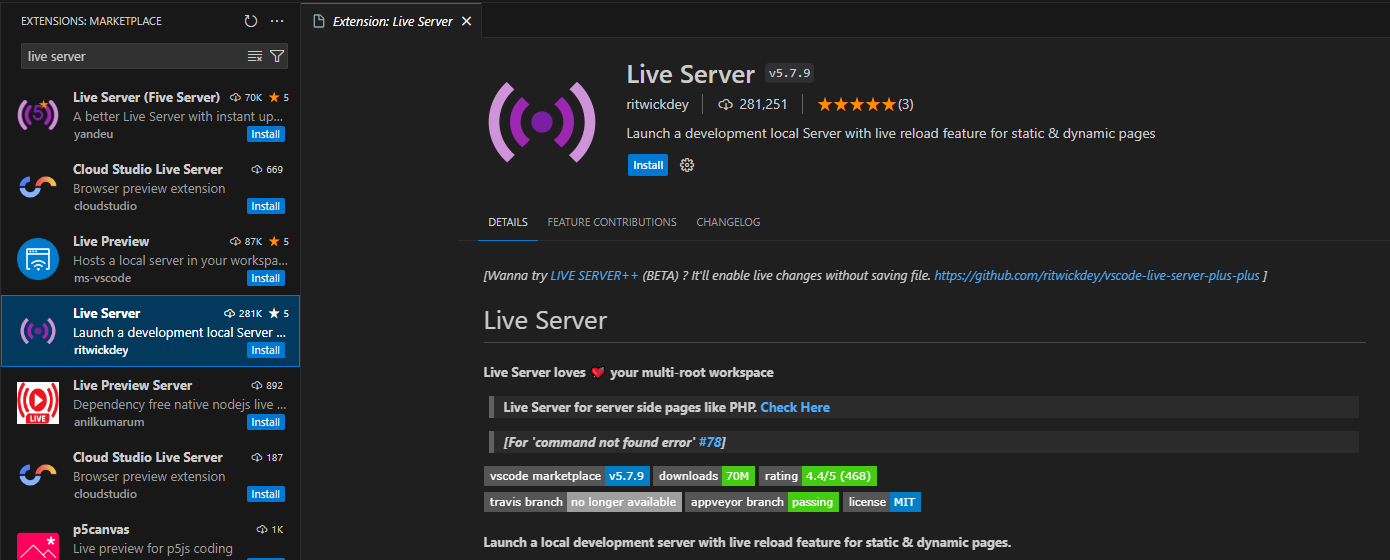Install Live Server from the results list
Screen dimensions: 1390x560
(266, 350)
